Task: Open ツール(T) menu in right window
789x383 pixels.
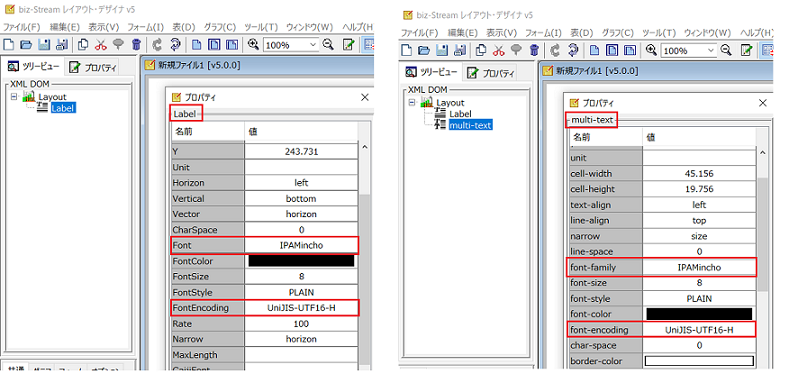Action: tap(659, 33)
